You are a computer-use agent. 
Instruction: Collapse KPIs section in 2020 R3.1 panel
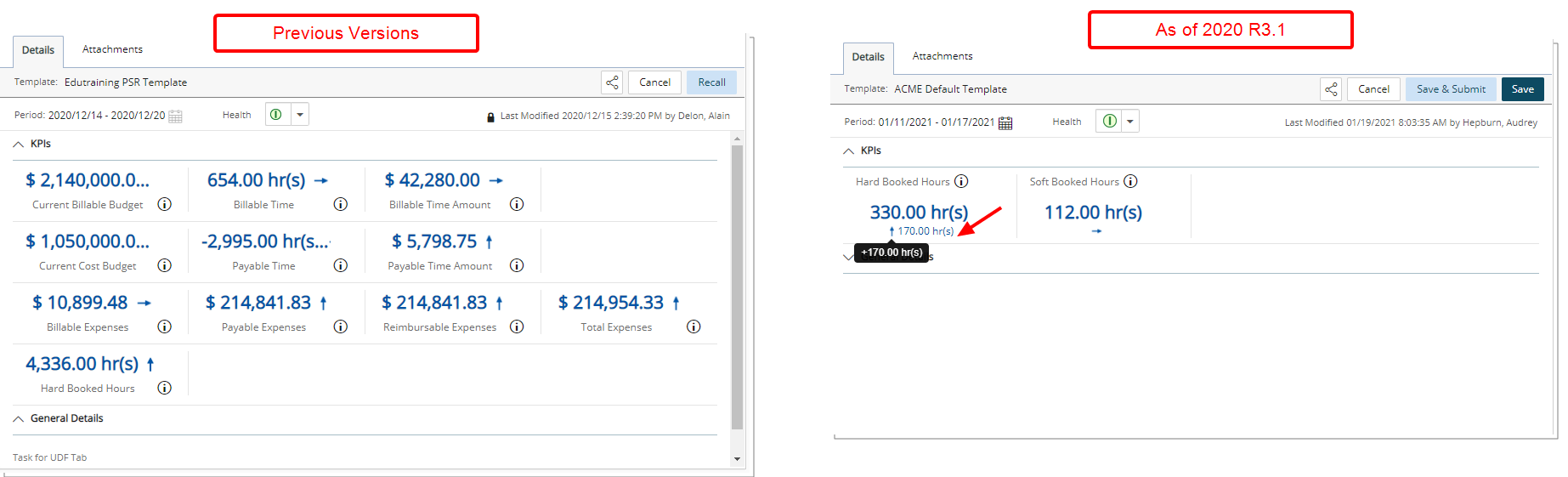848,151
